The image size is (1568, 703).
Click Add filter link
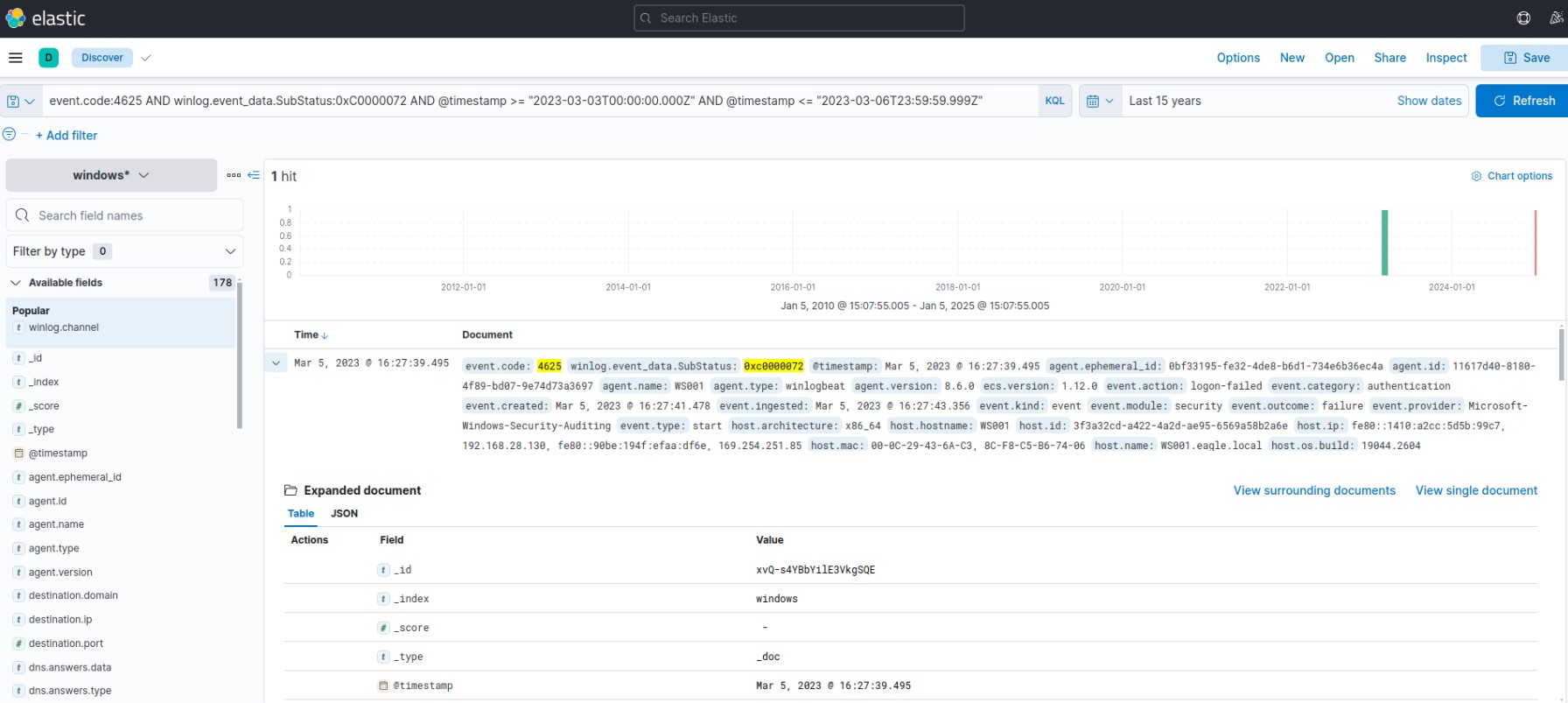coord(66,135)
